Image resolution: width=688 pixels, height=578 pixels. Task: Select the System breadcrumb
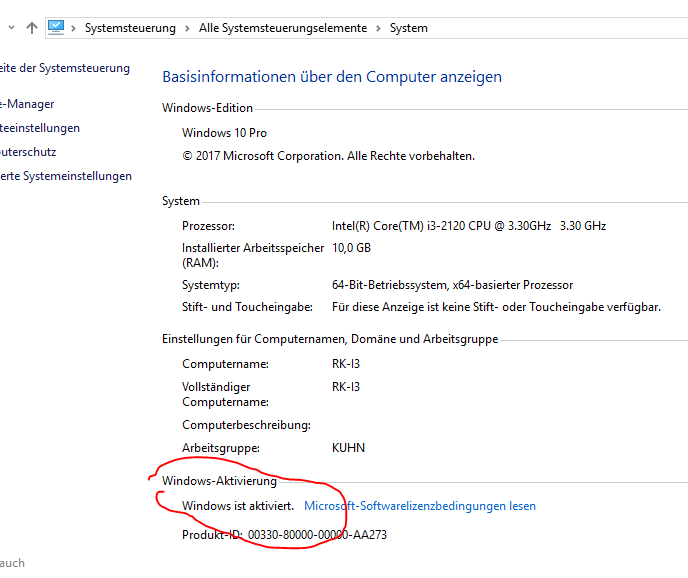[408, 28]
